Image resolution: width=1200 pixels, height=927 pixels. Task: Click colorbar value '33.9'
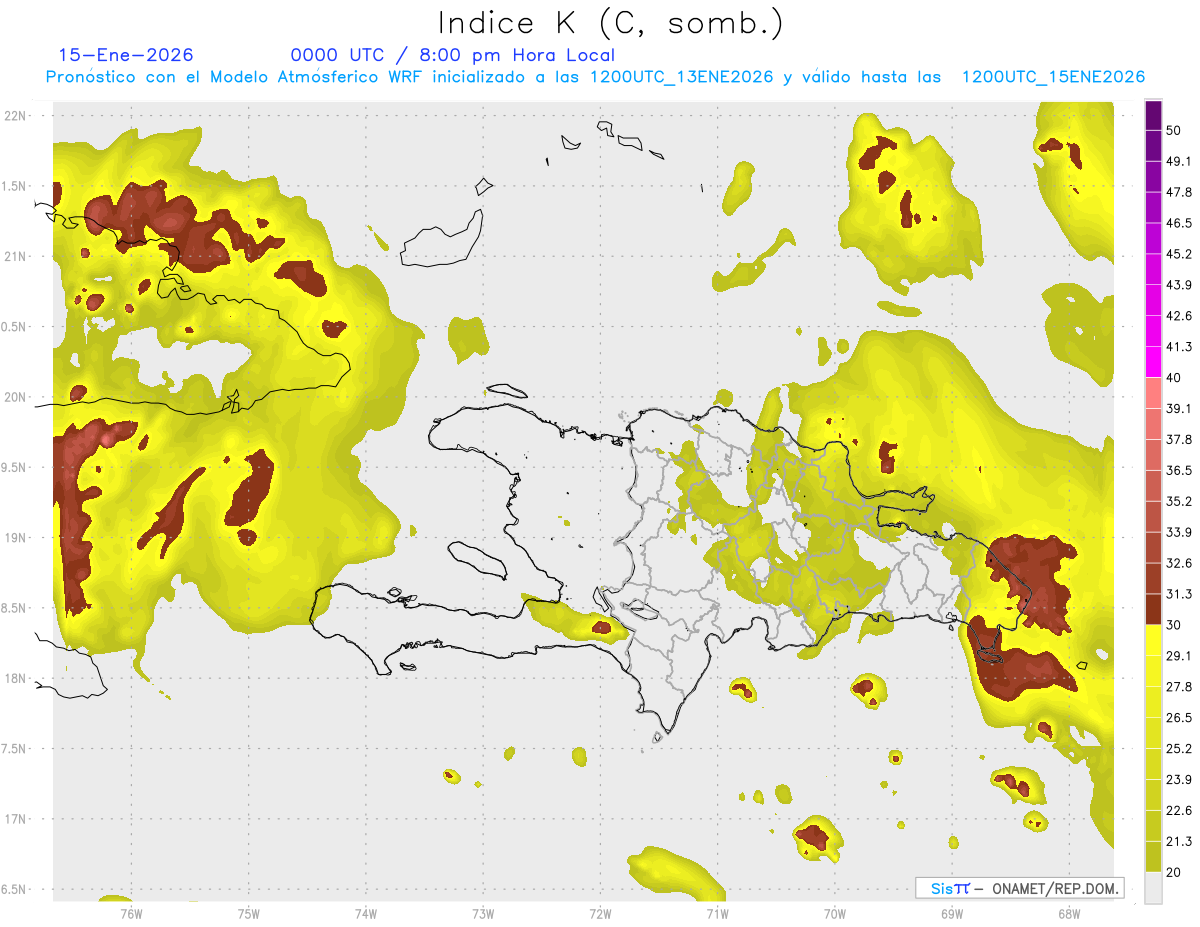[x=1179, y=532]
